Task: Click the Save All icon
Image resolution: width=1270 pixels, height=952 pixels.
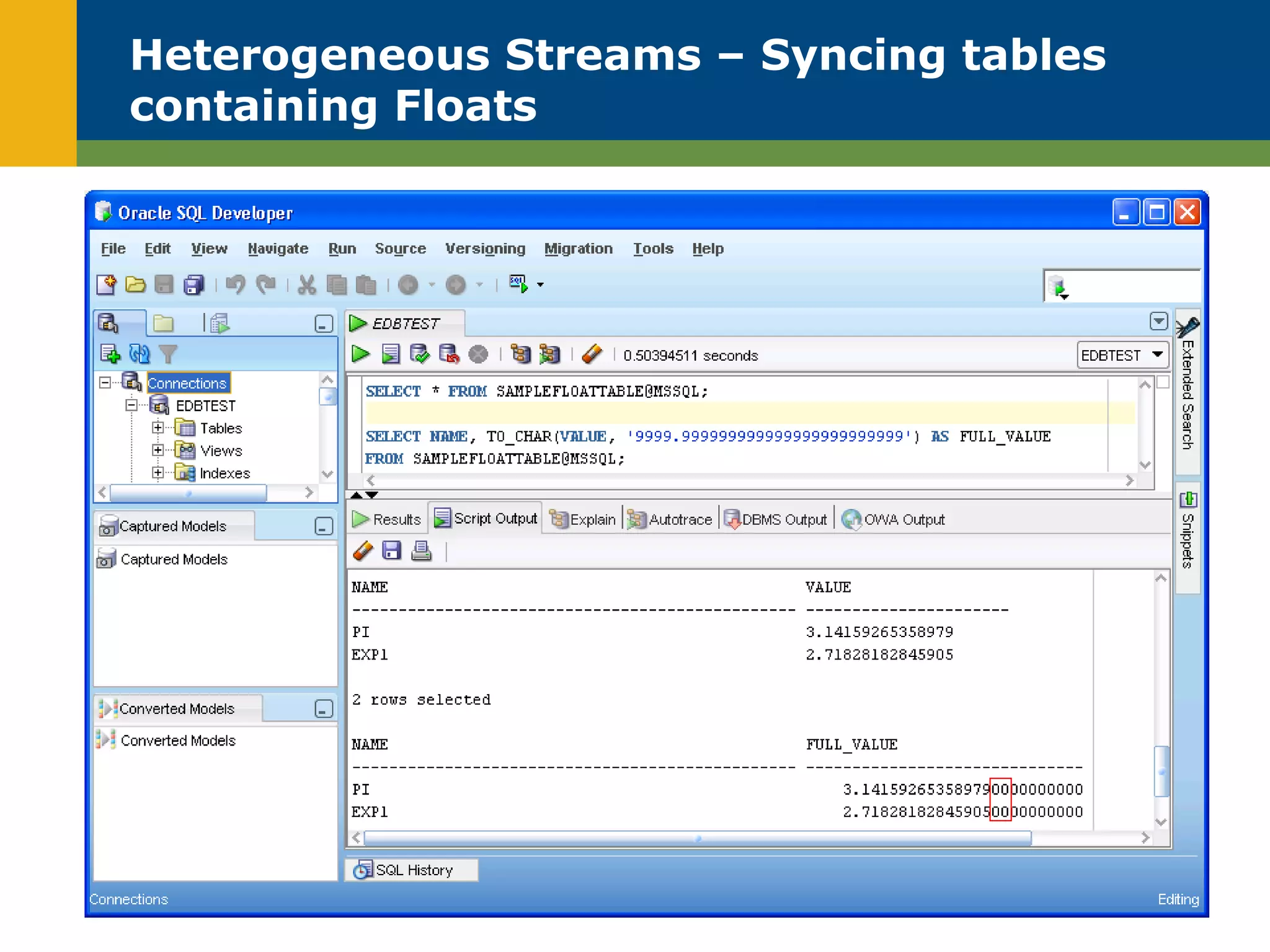Action: coord(193,284)
